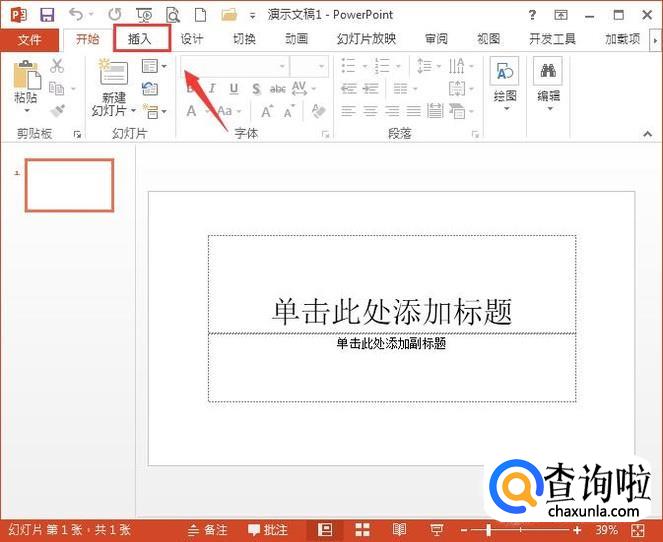Expand bullets list dropdown
The width and height of the screenshot is (663, 542).
click(x=364, y=66)
